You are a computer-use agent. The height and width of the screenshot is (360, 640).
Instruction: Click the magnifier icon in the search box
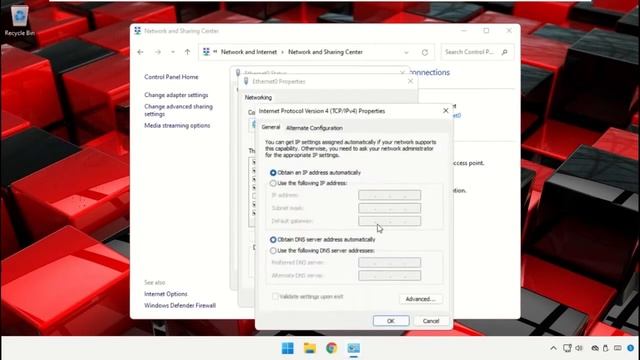pyautogui.click(x=504, y=52)
